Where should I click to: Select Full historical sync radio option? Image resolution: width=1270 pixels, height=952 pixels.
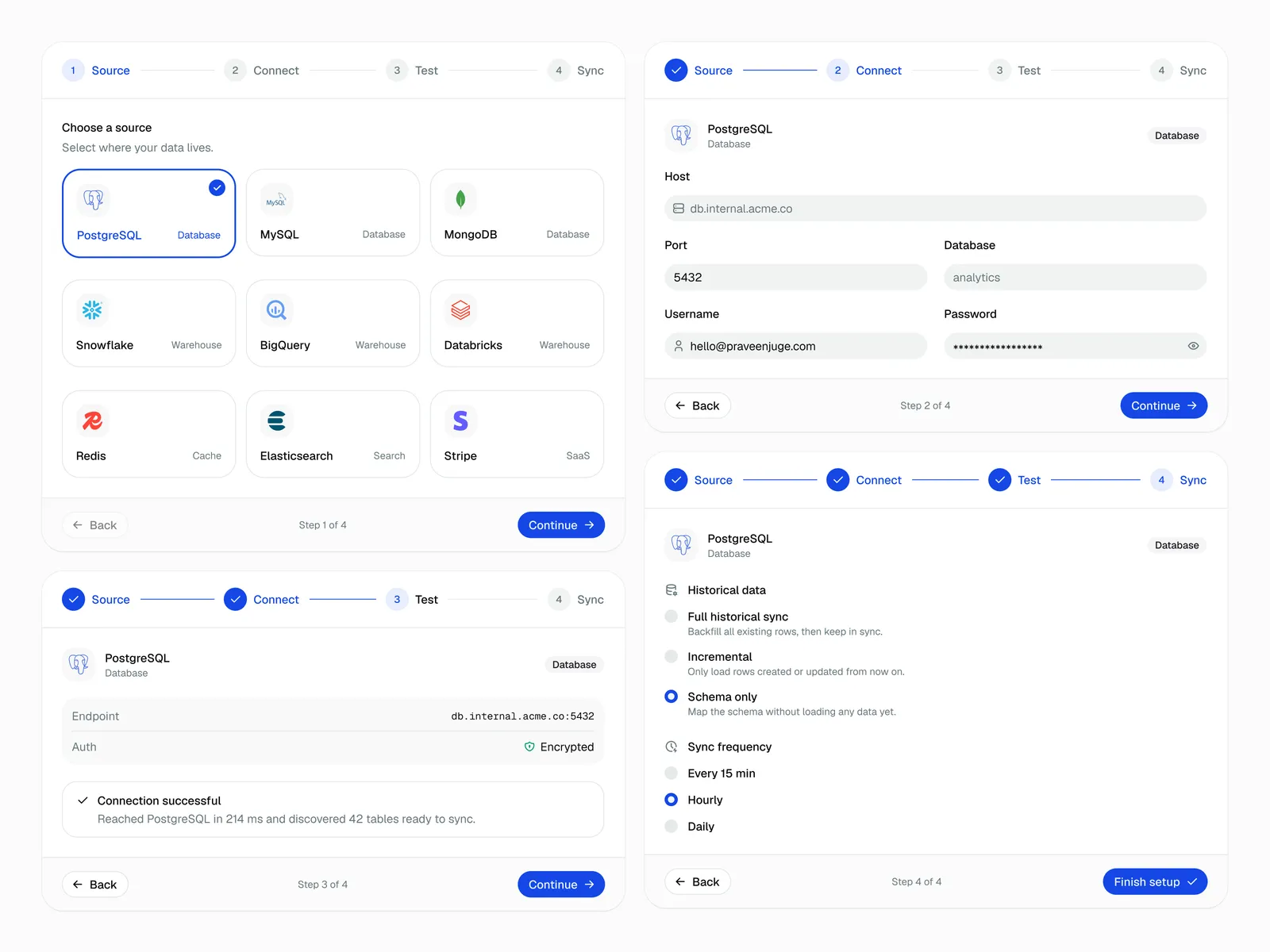pyautogui.click(x=672, y=616)
